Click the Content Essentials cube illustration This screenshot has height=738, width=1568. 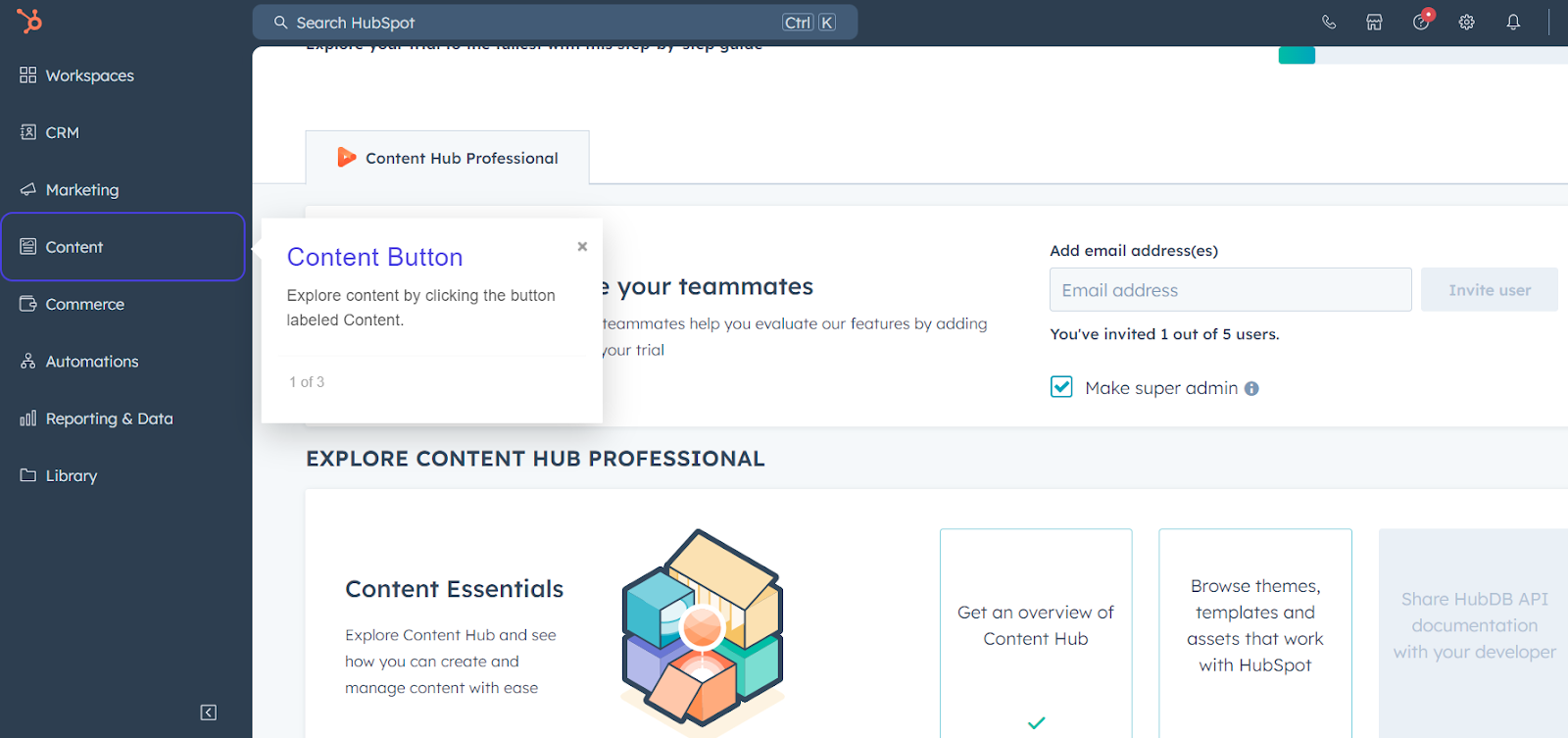(x=703, y=631)
